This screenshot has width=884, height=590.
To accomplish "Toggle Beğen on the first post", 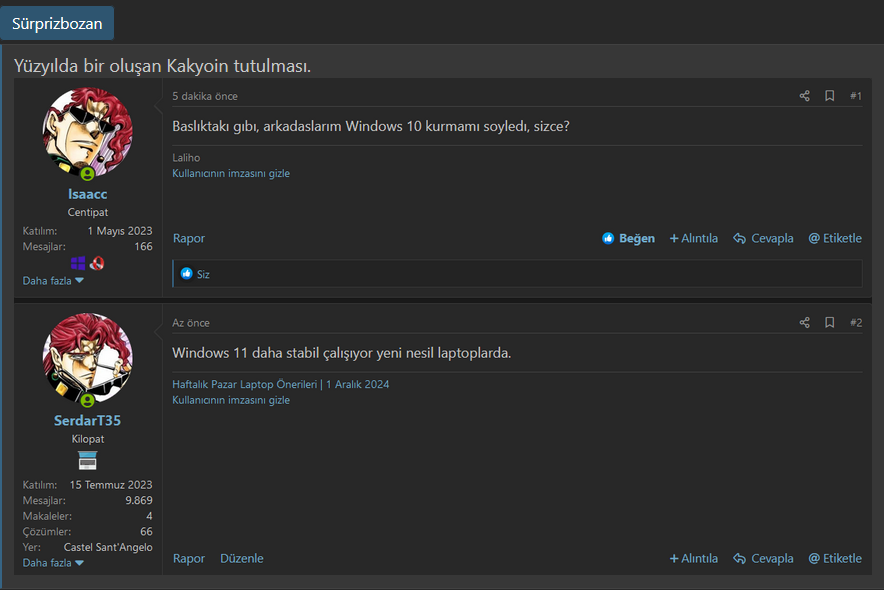I will 628,239.
